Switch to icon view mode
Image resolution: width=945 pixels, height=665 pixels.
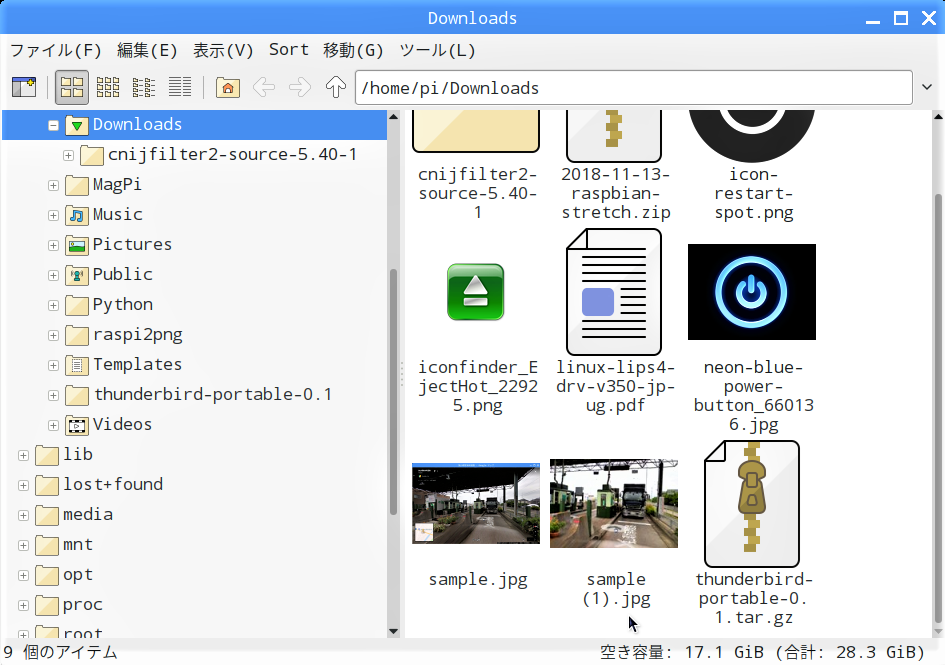pos(72,87)
